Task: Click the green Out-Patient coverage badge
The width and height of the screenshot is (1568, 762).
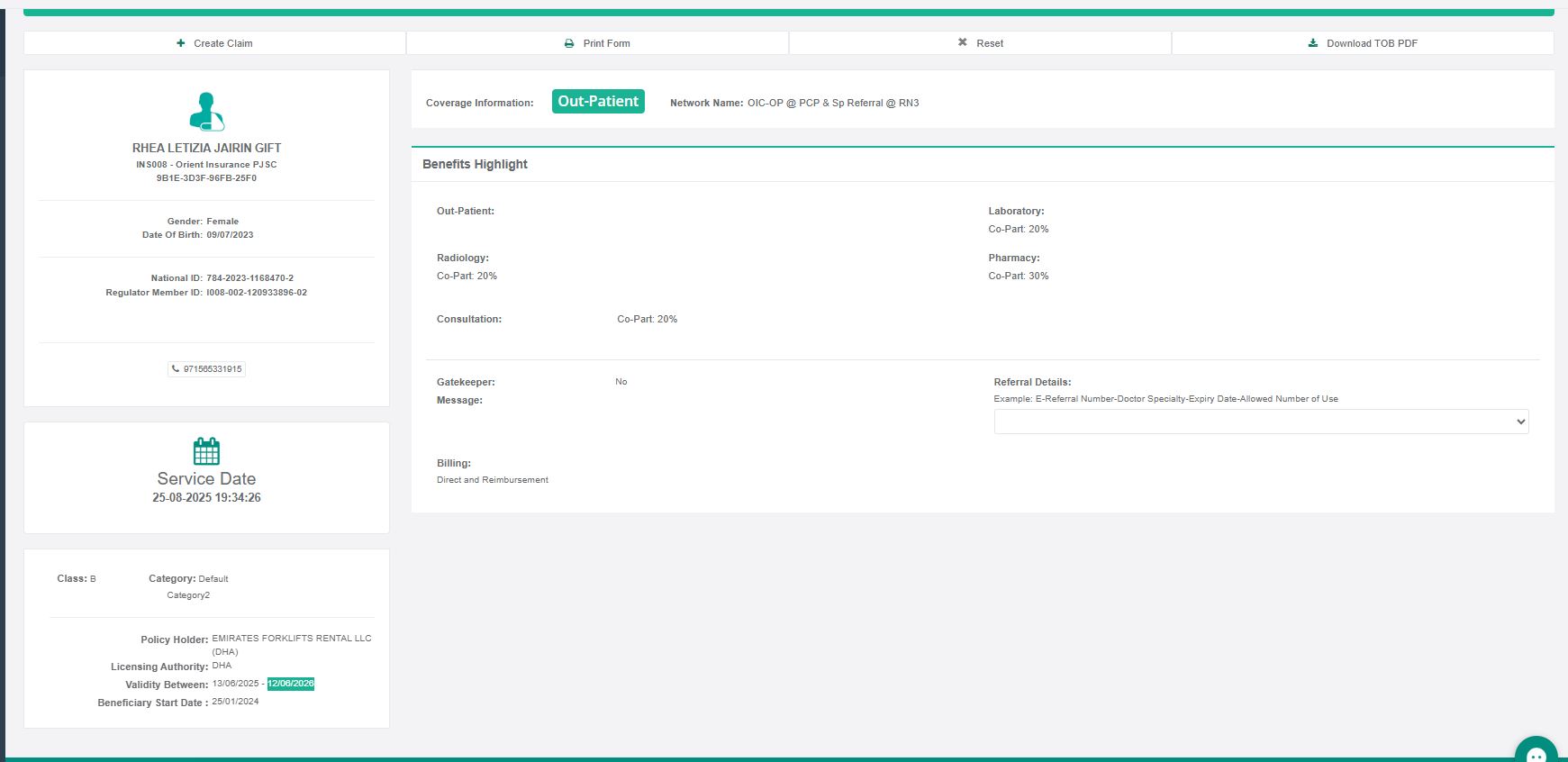Action: pos(598,102)
